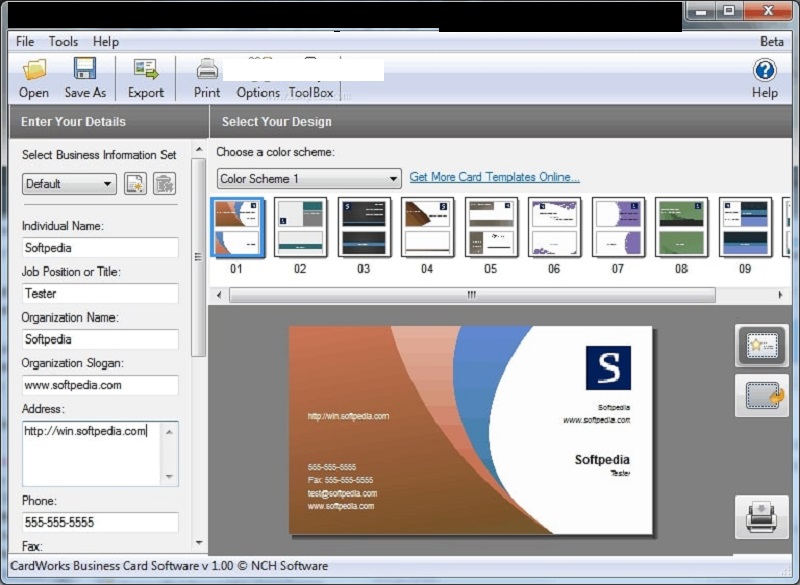Click the Phone number input field

point(100,522)
